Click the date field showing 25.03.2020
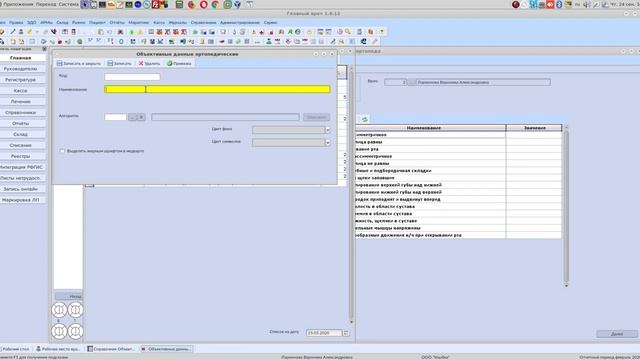 click(x=324, y=333)
